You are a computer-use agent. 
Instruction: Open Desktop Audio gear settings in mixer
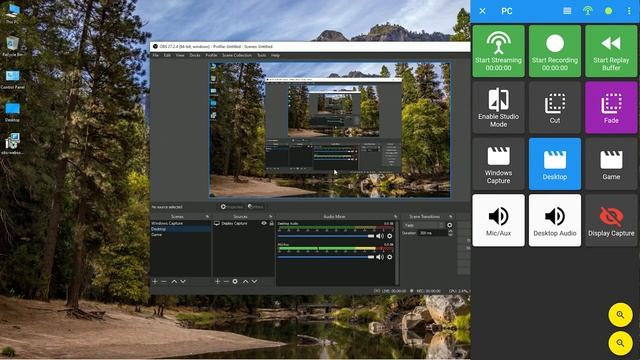[389, 236]
